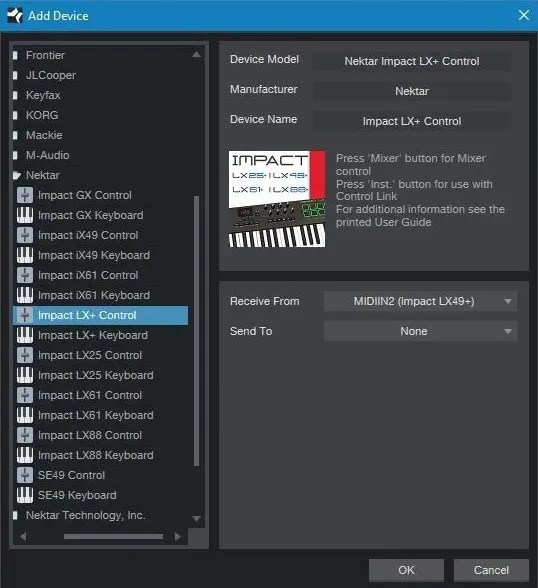
Task: Open the Receive From MIDI input dropdown
Action: pos(420,301)
